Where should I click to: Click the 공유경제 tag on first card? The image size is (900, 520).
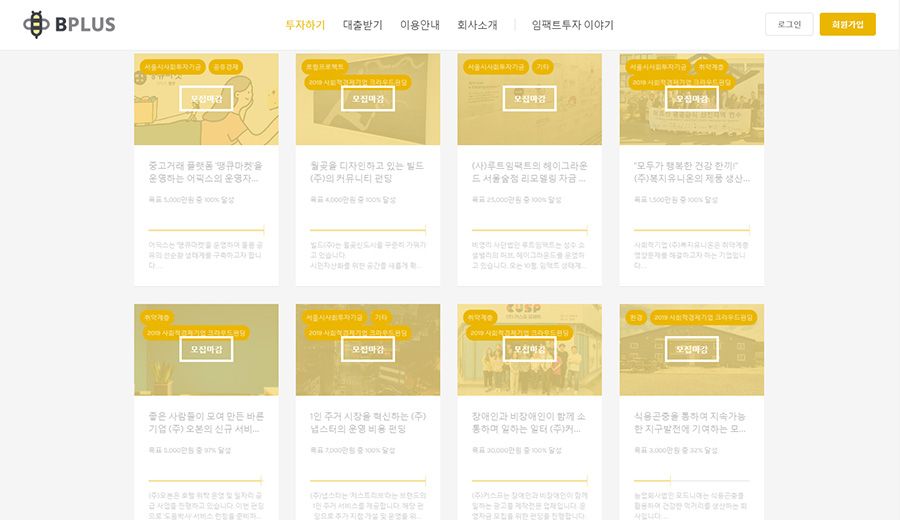226,67
